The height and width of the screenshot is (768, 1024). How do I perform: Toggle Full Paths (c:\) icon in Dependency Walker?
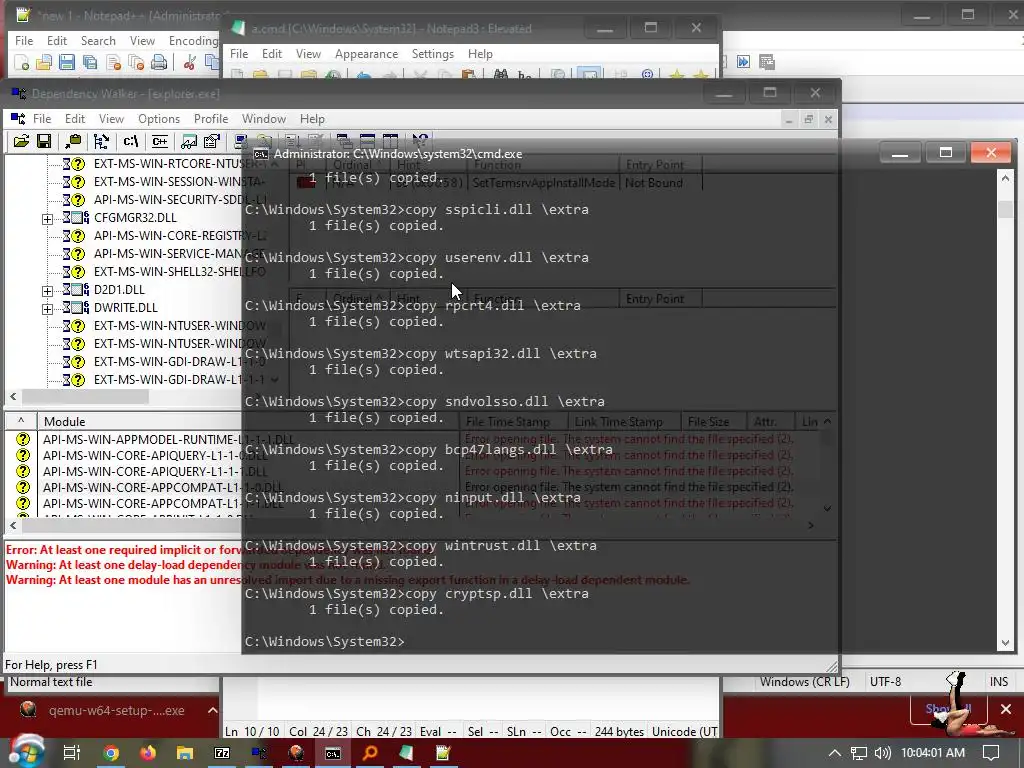pyautogui.click(x=131, y=141)
